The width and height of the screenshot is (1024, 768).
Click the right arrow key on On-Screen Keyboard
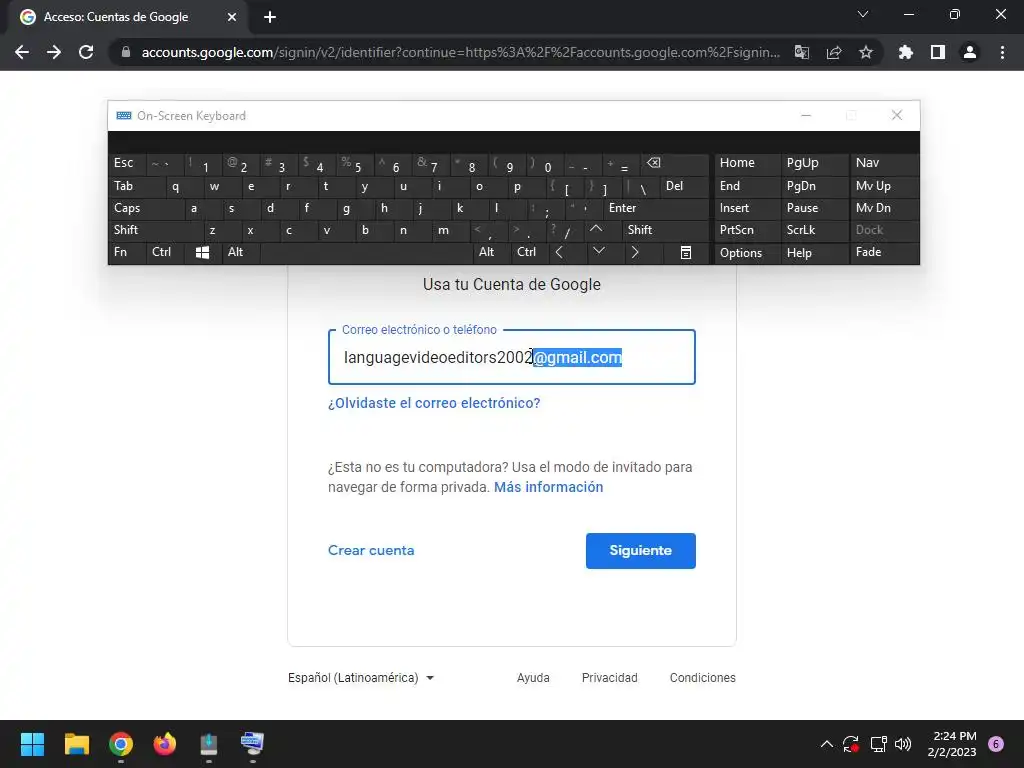click(635, 252)
